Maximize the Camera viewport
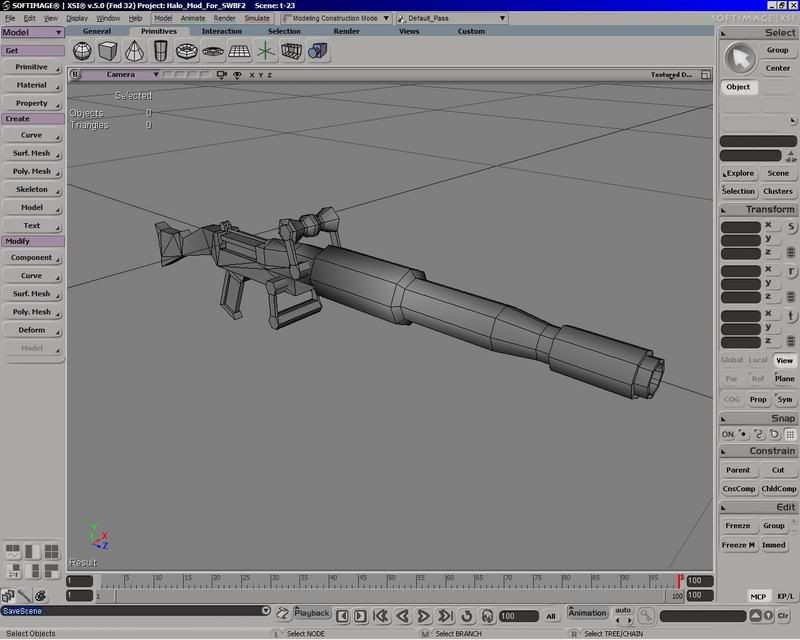The width and height of the screenshot is (800, 640). click(x=706, y=75)
